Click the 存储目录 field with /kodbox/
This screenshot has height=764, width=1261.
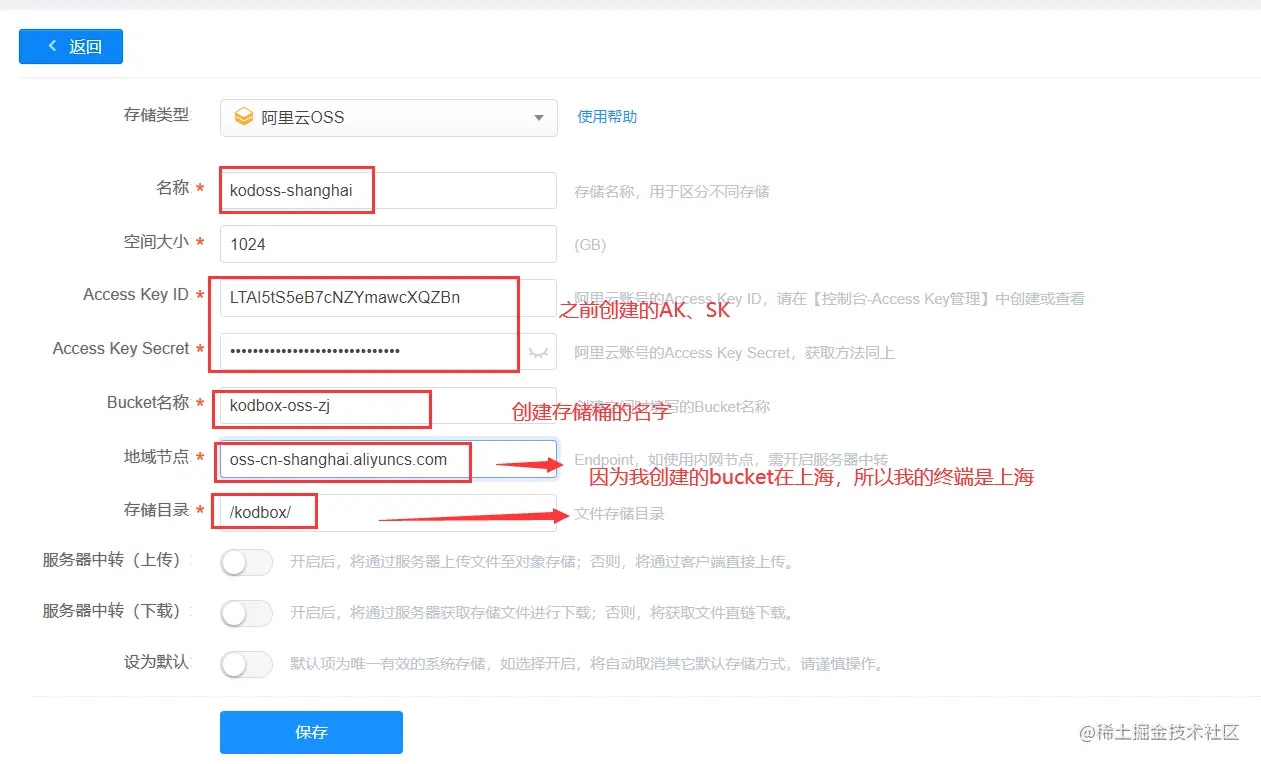[x=388, y=513]
